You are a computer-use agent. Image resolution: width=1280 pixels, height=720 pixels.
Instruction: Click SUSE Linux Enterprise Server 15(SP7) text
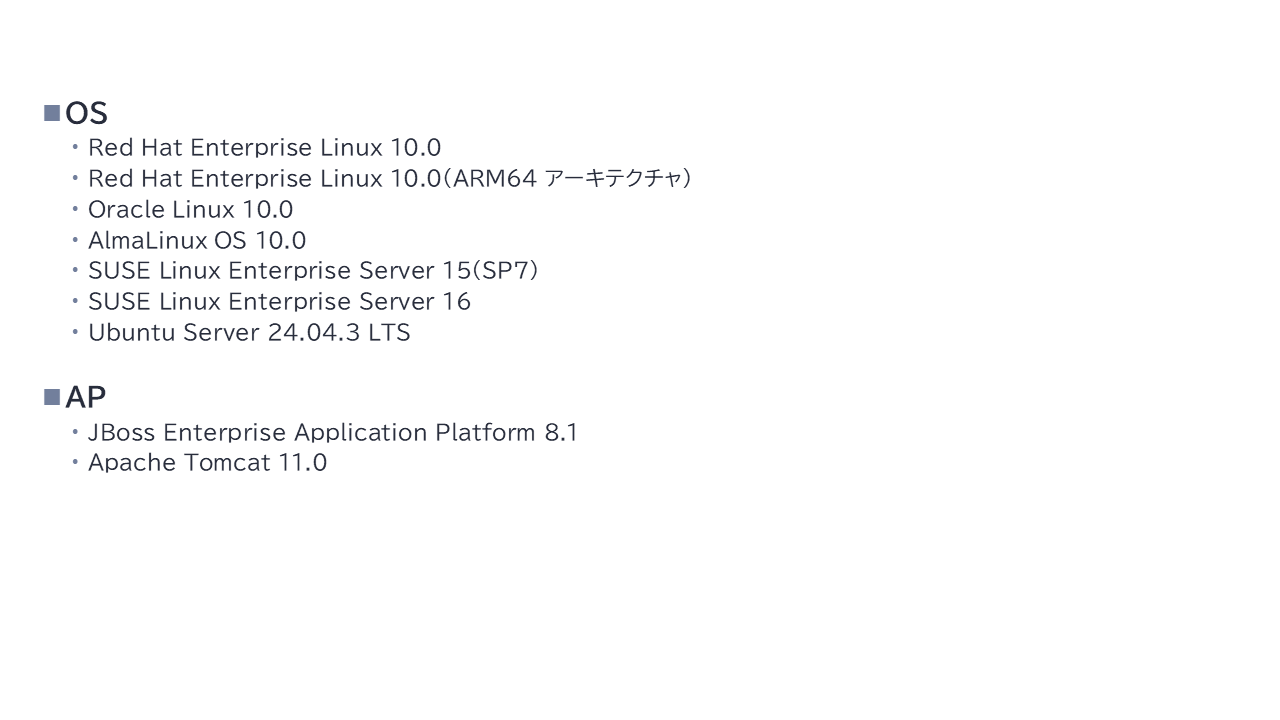pos(313,271)
